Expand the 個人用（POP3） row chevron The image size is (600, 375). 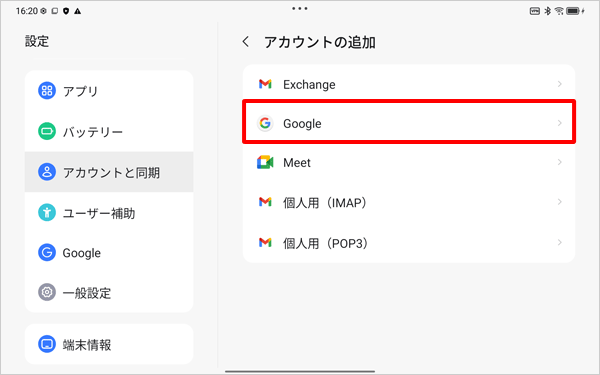point(559,242)
